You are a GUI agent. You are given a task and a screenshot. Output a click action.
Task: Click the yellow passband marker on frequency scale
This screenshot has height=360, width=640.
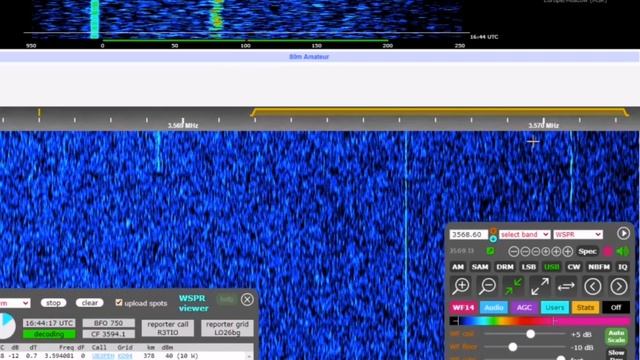pyautogui.click(x=440, y=112)
